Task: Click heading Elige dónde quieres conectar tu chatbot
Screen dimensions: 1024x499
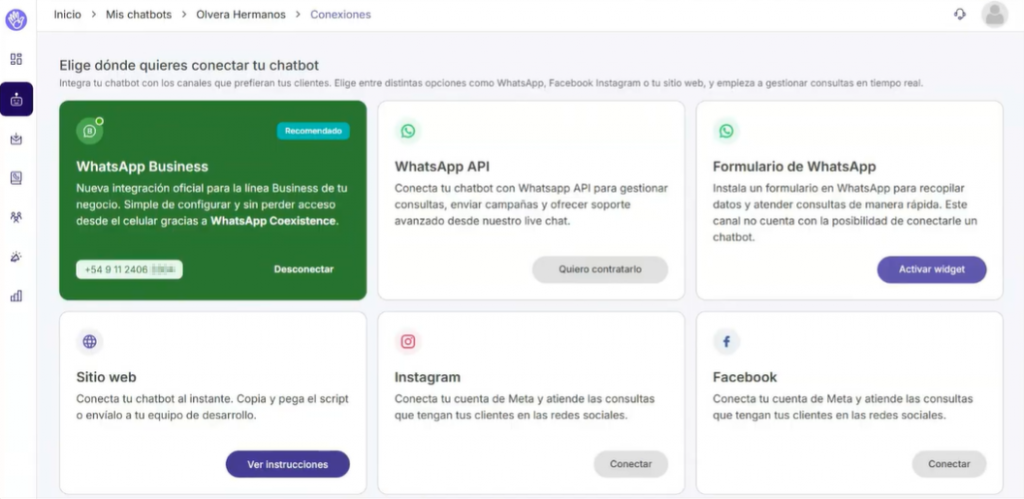Action: coord(189,65)
